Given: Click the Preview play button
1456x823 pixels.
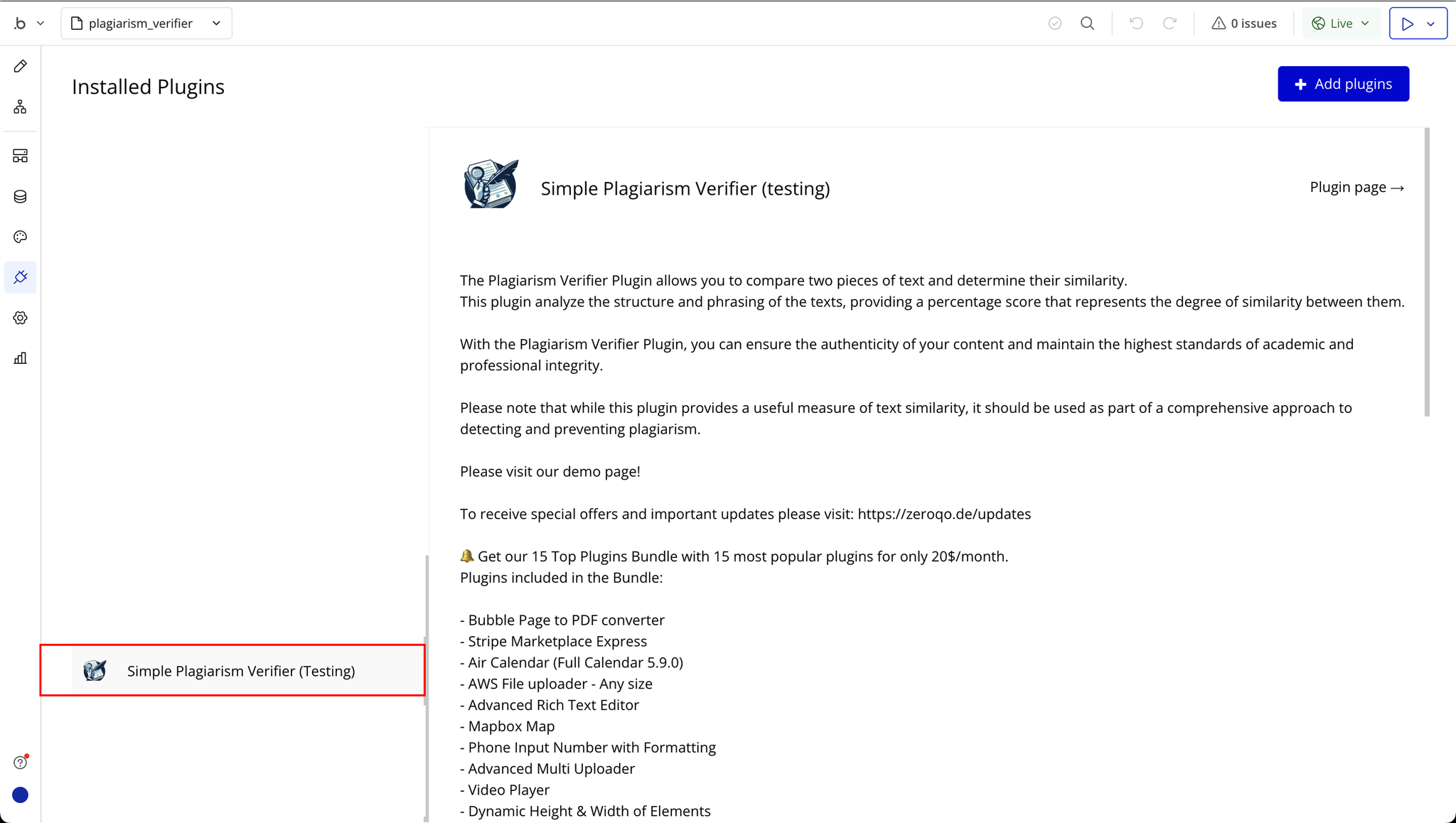Looking at the screenshot, I should tap(1407, 23).
